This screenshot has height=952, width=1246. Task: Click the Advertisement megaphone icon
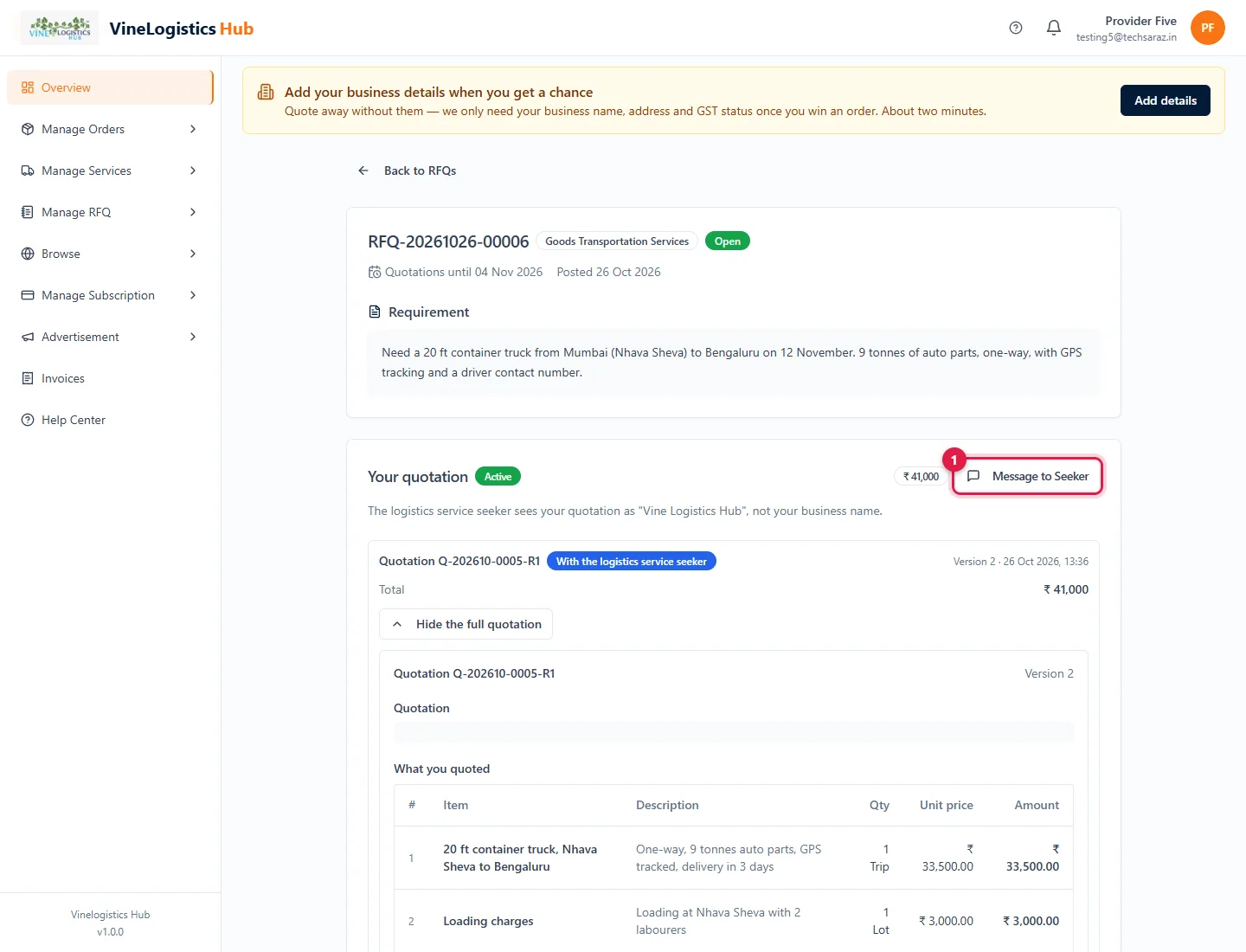28,337
